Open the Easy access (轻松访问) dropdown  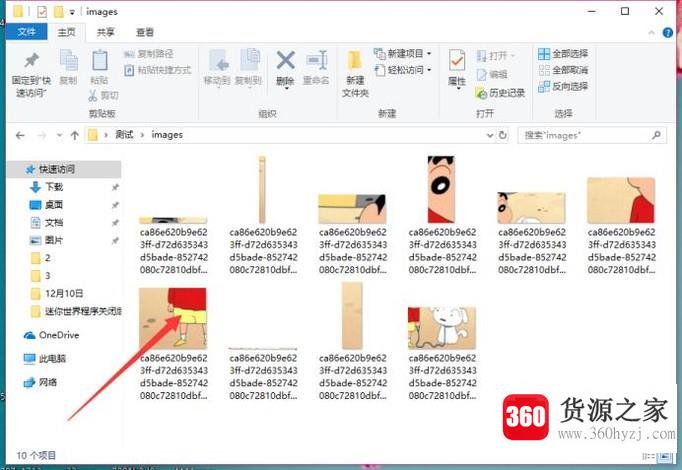tap(403, 70)
